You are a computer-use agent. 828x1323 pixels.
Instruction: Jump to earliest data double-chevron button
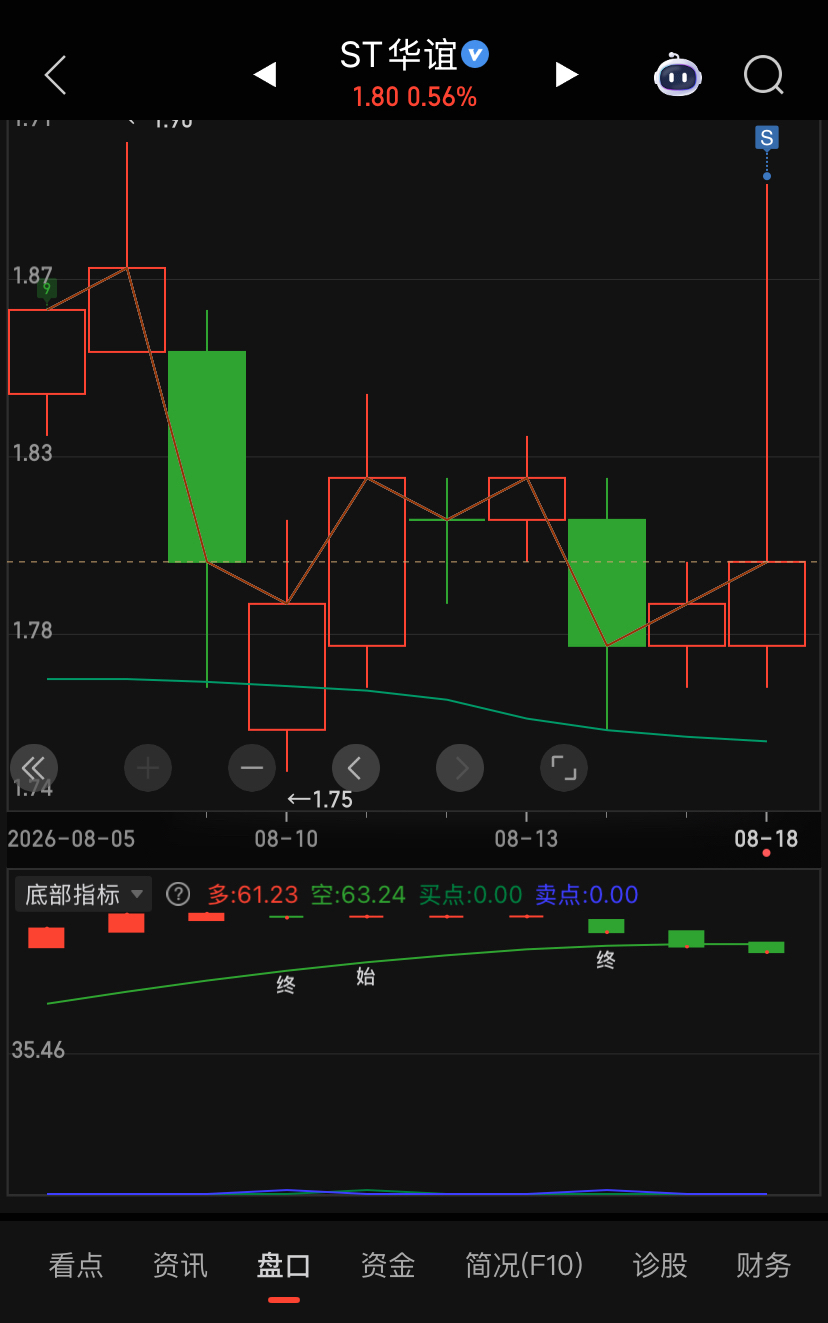[34, 768]
